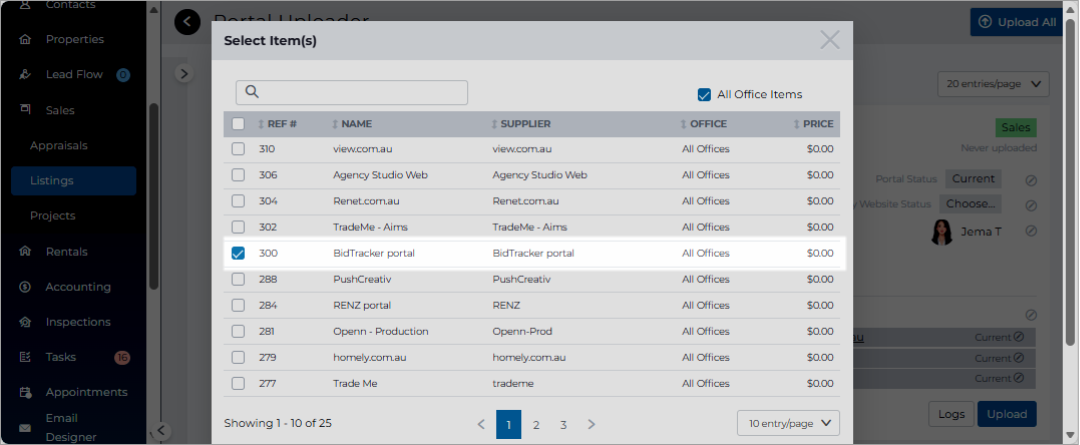
Task: Sort by NAME column
Action: click(352, 124)
